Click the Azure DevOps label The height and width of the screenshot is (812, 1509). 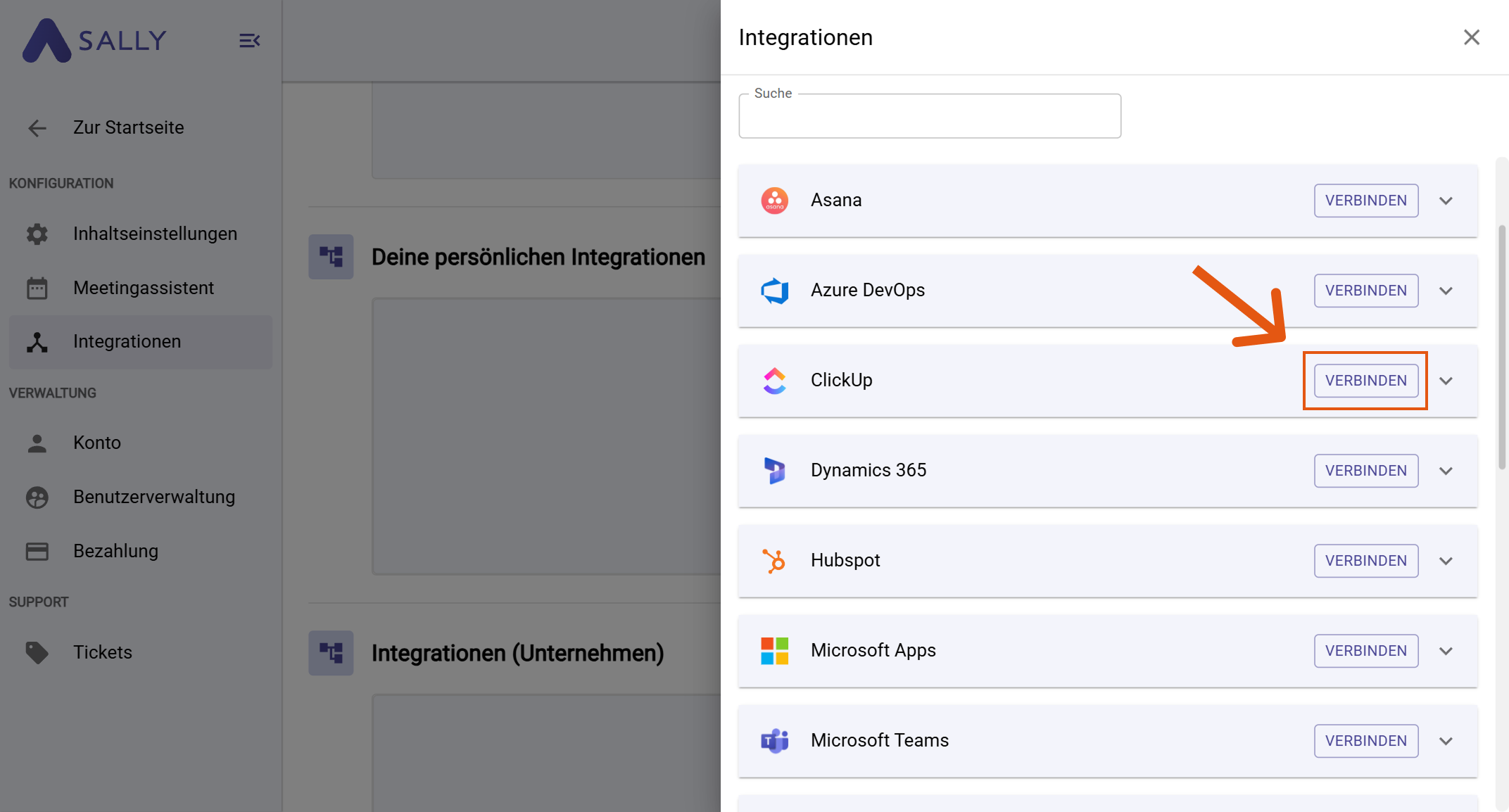click(868, 291)
